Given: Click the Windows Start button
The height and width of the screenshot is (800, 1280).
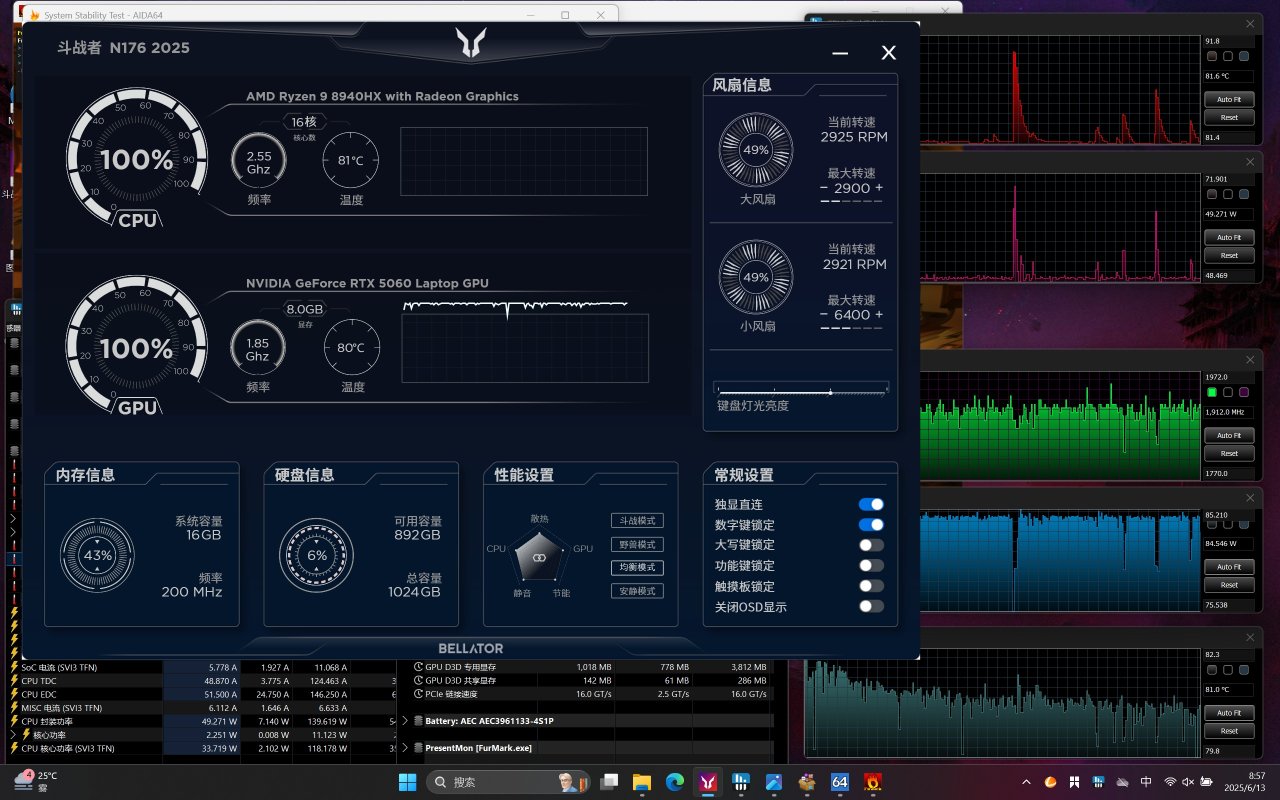Looking at the screenshot, I should pos(408,782).
